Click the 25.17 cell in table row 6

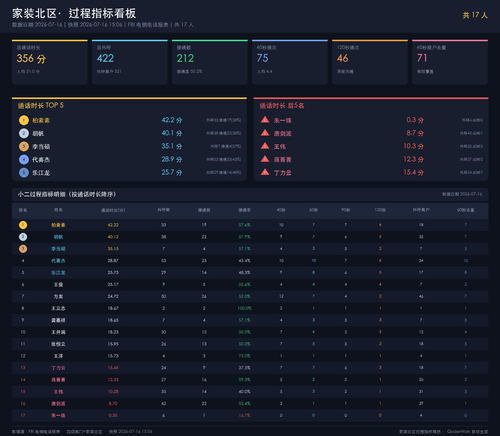113,285
